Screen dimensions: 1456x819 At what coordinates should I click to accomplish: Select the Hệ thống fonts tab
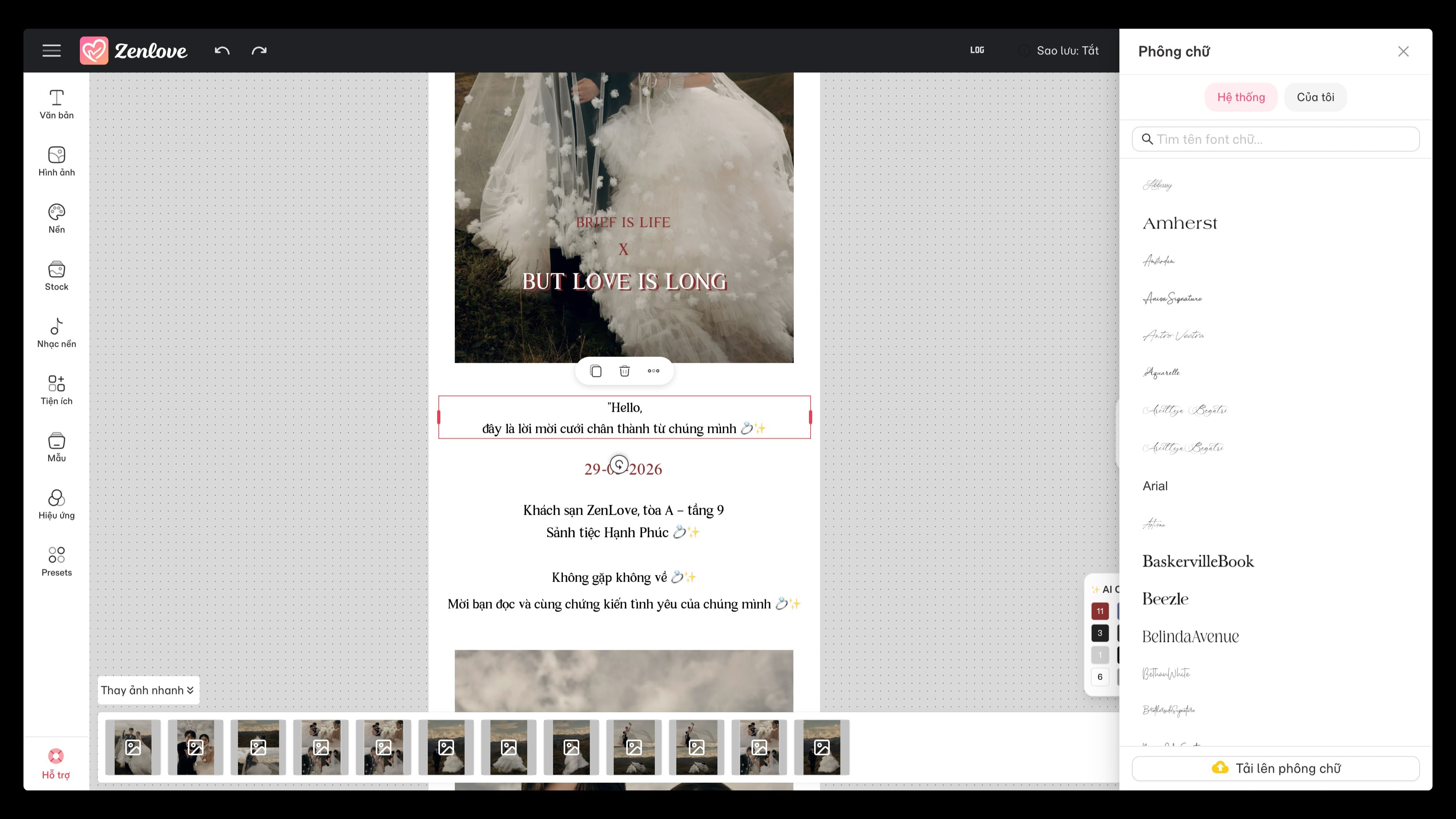1241,97
